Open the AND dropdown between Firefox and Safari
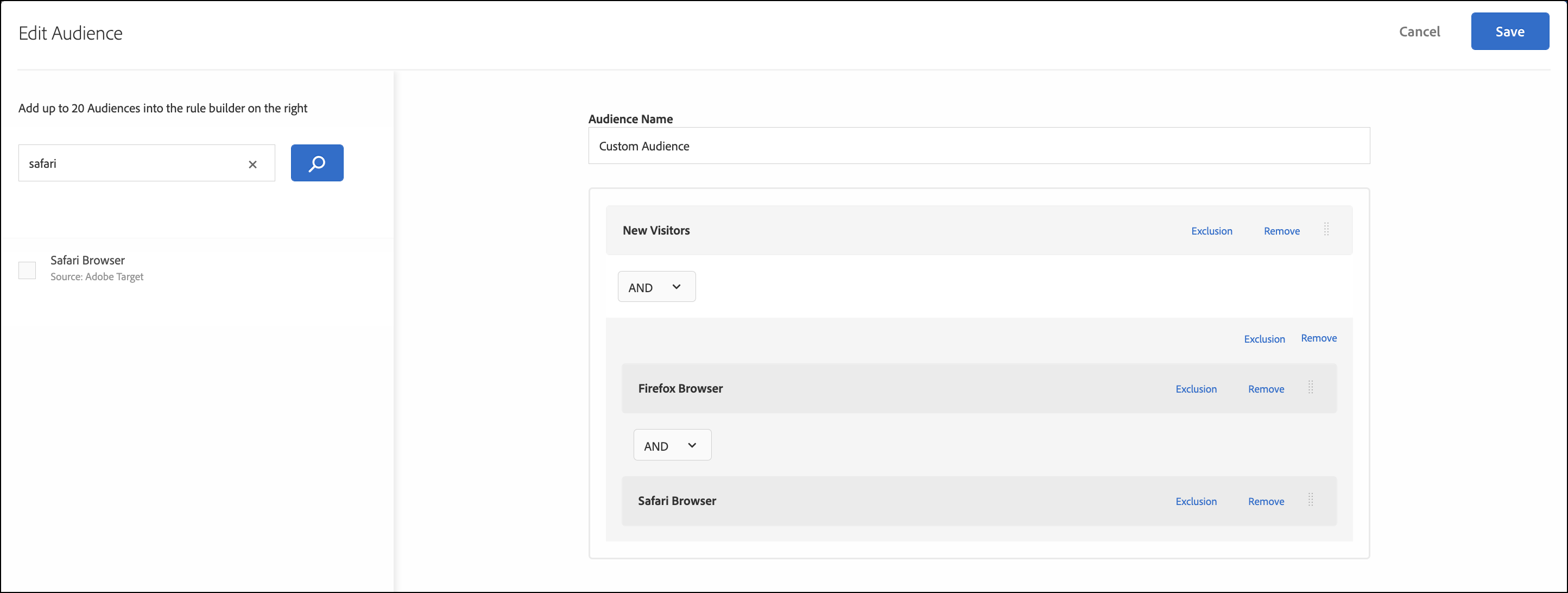Viewport: 1568px width, 593px height. click(672, 445)
